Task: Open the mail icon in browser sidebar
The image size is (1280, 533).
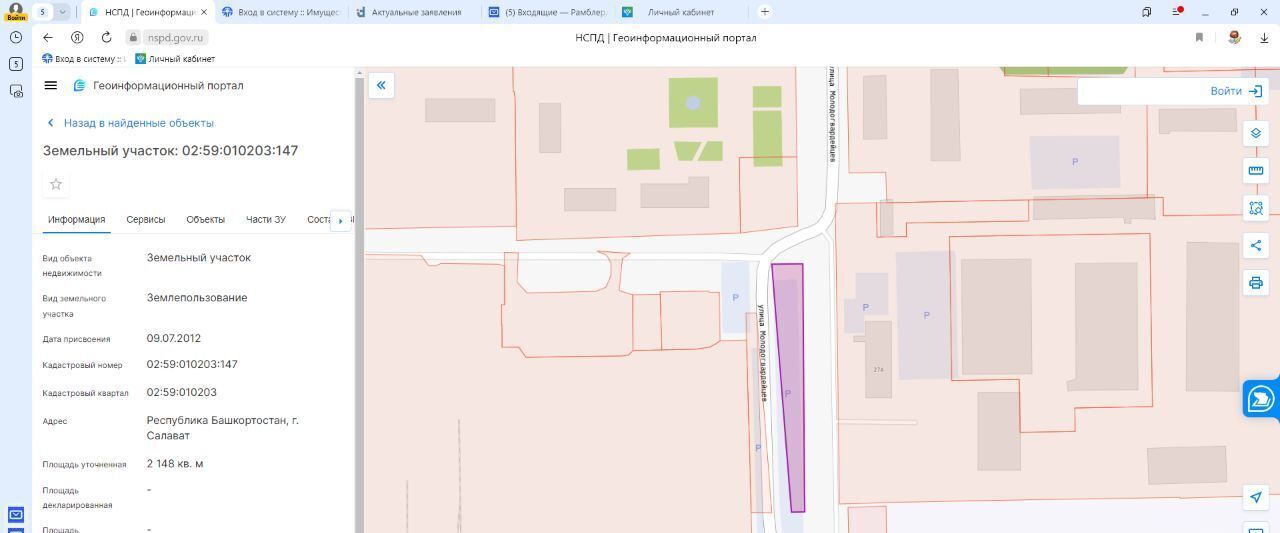Action: (x=16, y=515)
